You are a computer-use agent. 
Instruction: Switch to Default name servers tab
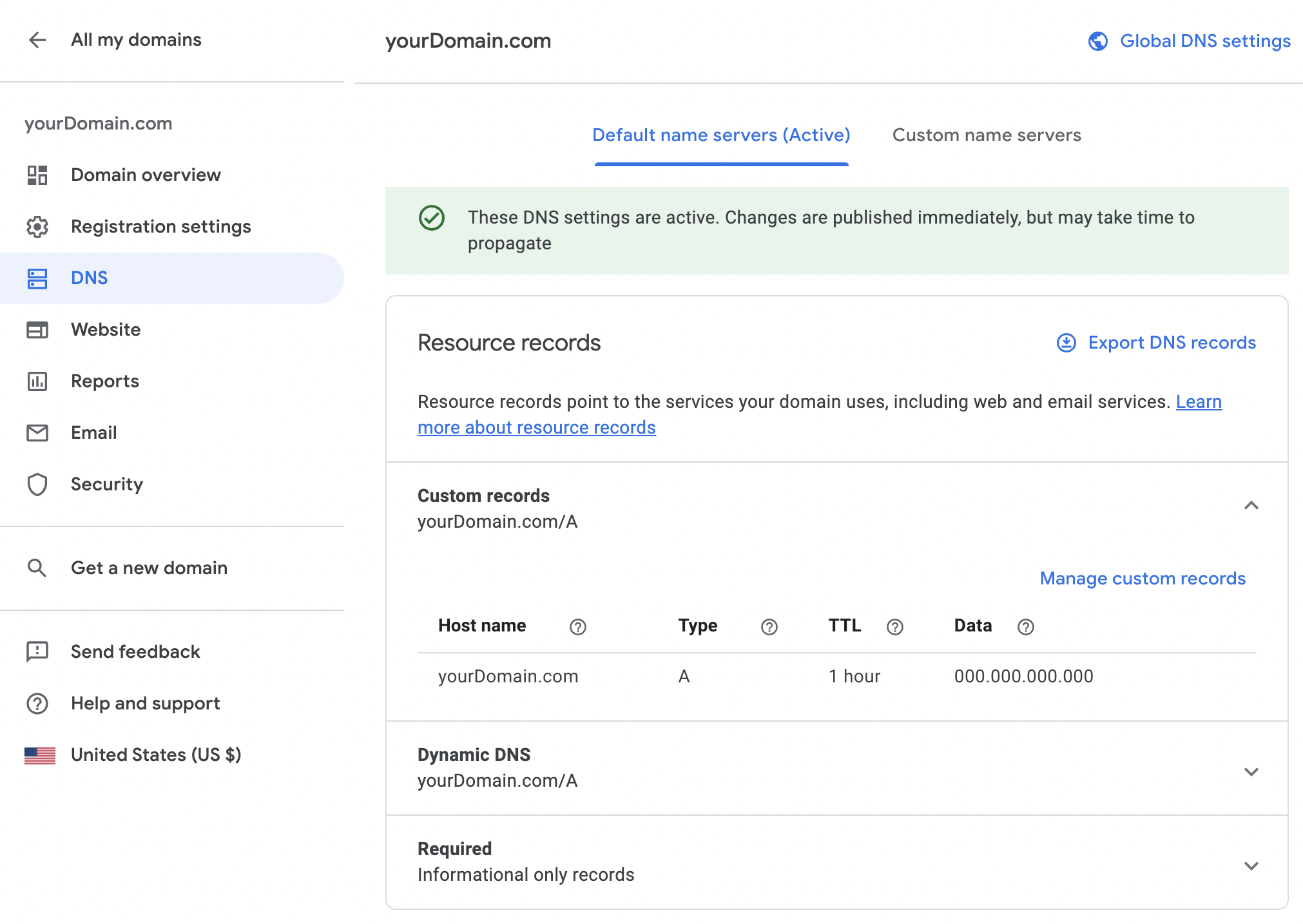tap(721, 135)
